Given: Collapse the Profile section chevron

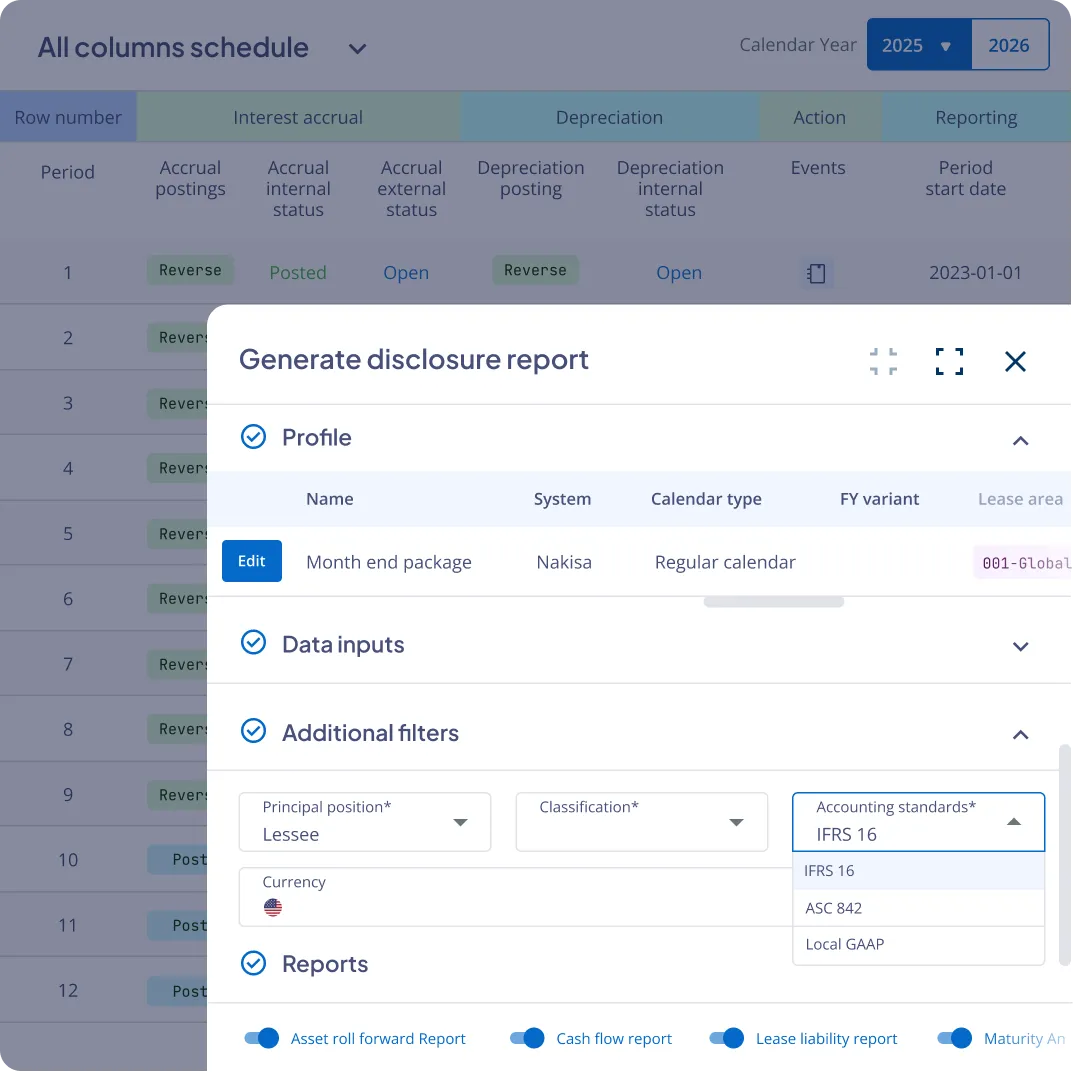Looking at the screenshot, I should (x=1020, y=441).
